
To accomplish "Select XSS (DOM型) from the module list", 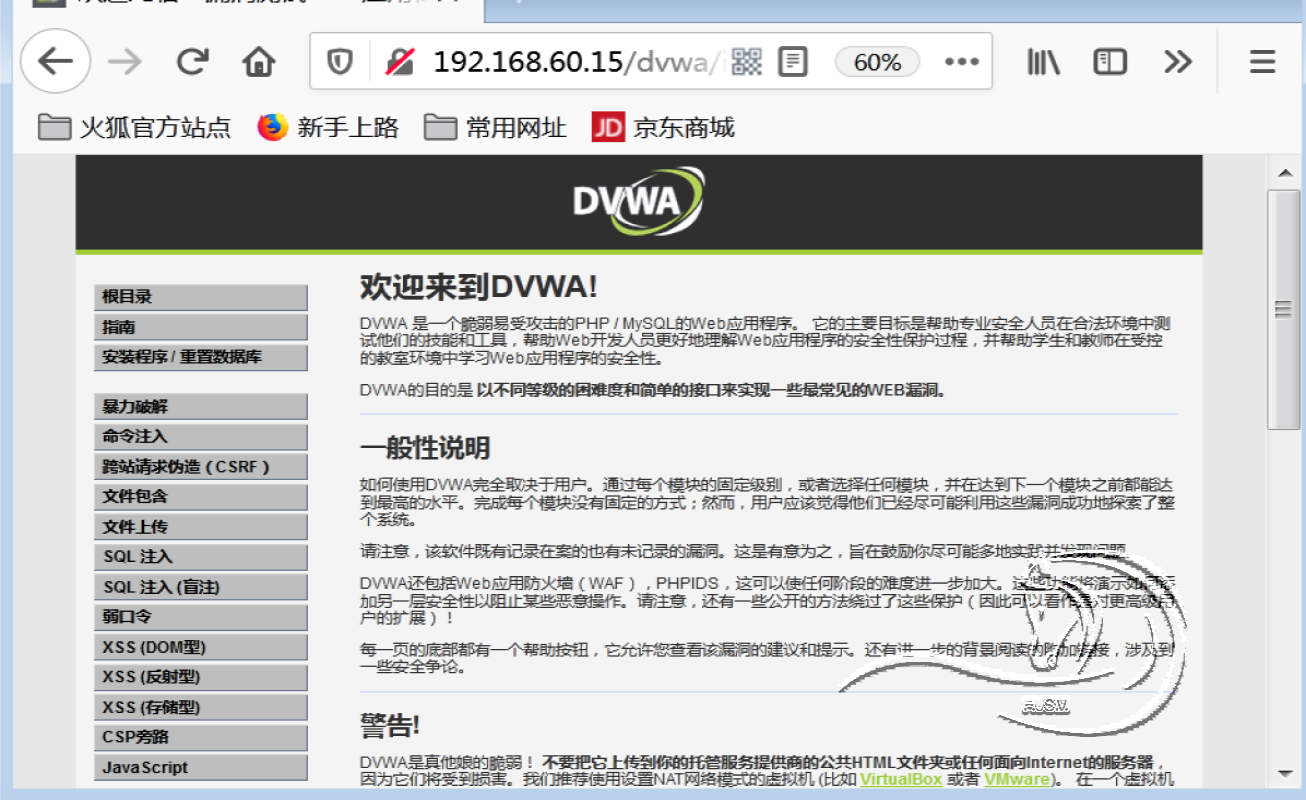I will pos(200,647).
